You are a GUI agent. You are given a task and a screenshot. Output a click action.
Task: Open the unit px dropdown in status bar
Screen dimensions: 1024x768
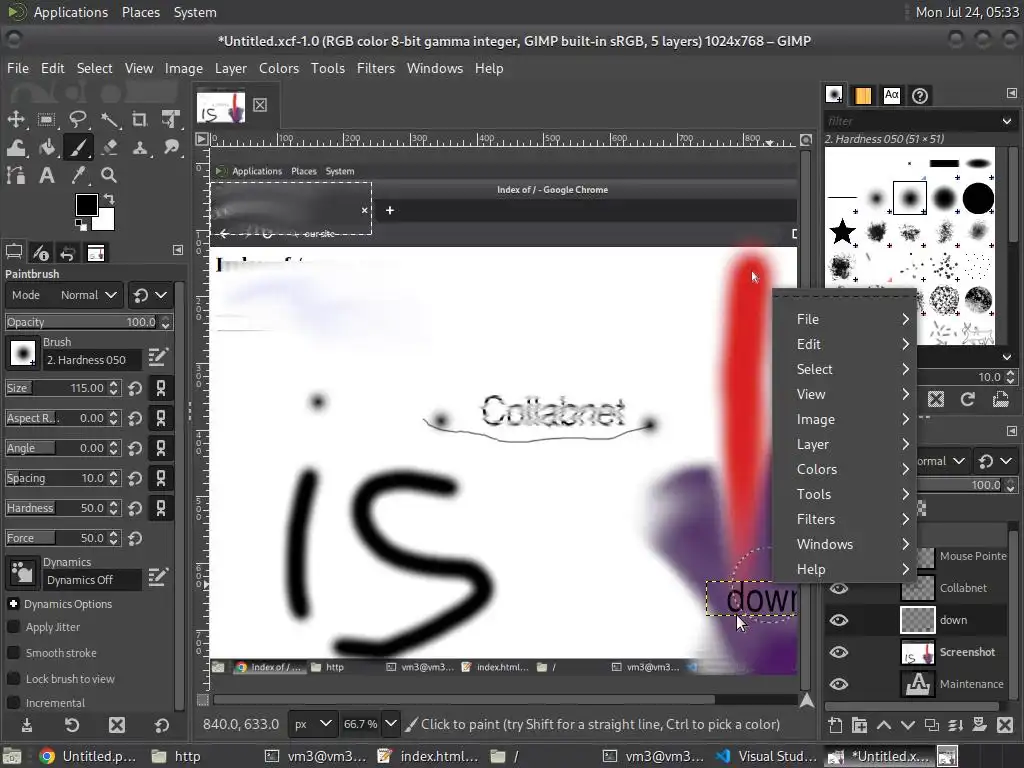point(313,724)
